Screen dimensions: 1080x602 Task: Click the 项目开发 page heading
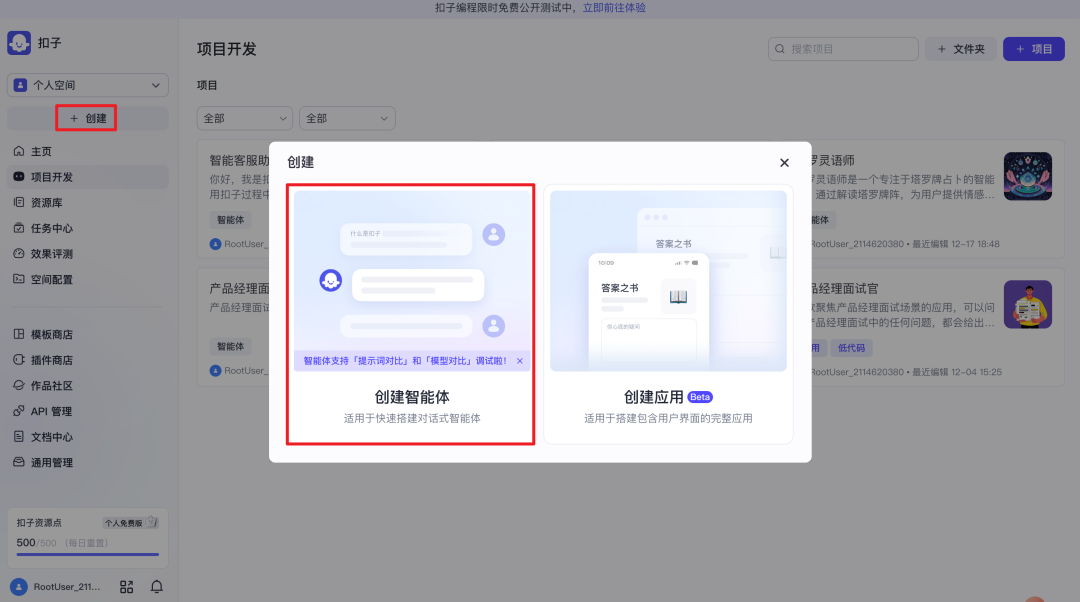(227, 50)
